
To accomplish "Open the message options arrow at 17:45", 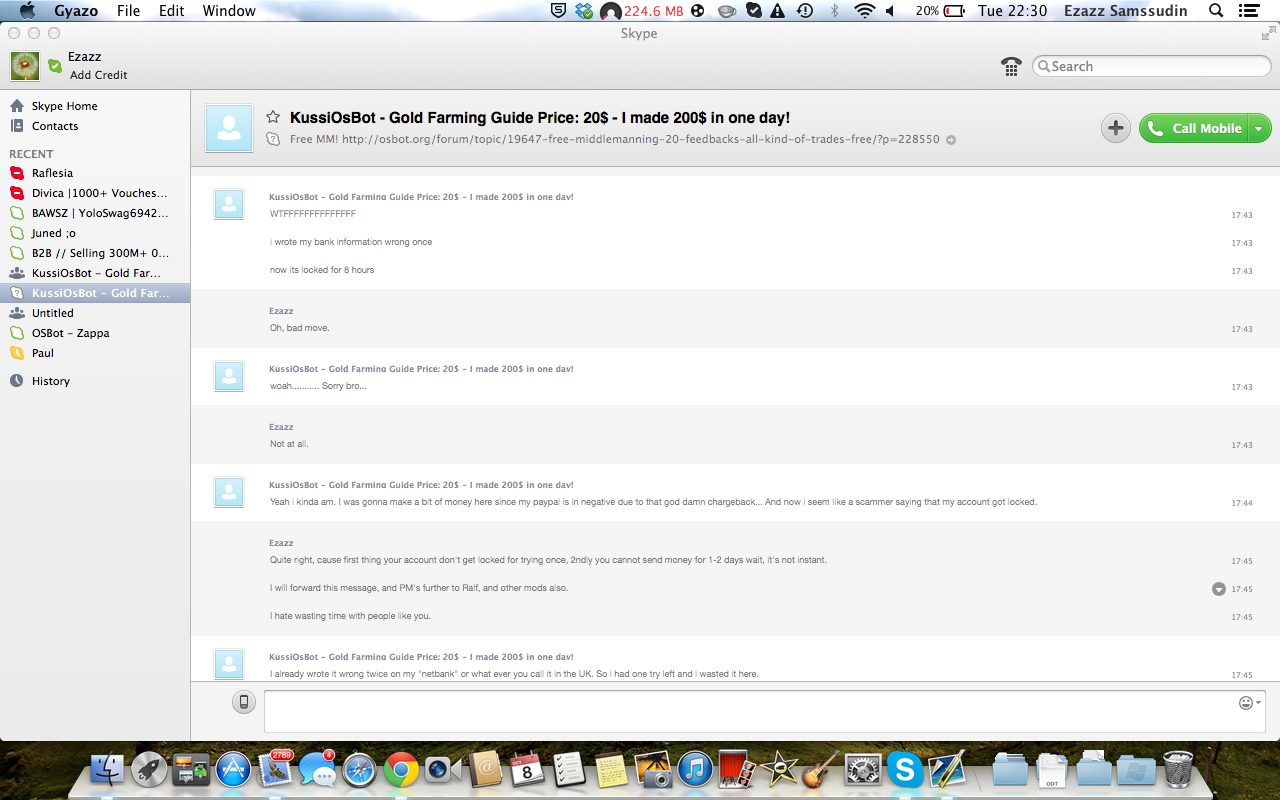I will click(1219, 589).
